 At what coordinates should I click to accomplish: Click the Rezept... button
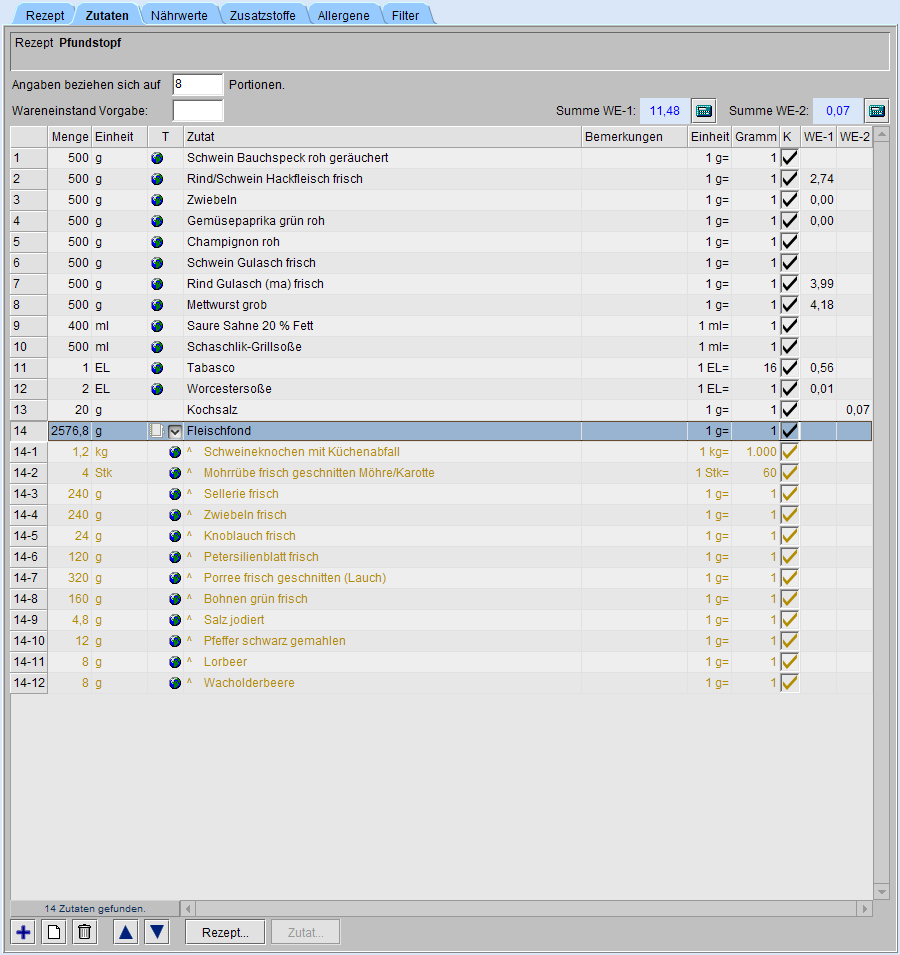point(225,932)
